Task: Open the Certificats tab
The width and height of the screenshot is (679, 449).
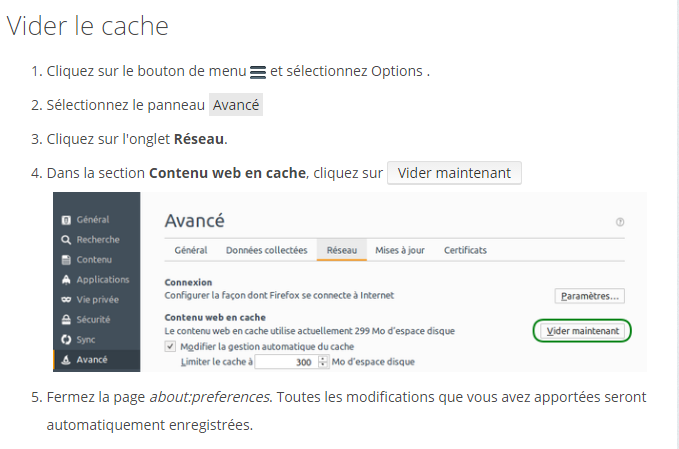Action: tap(465, 250)
